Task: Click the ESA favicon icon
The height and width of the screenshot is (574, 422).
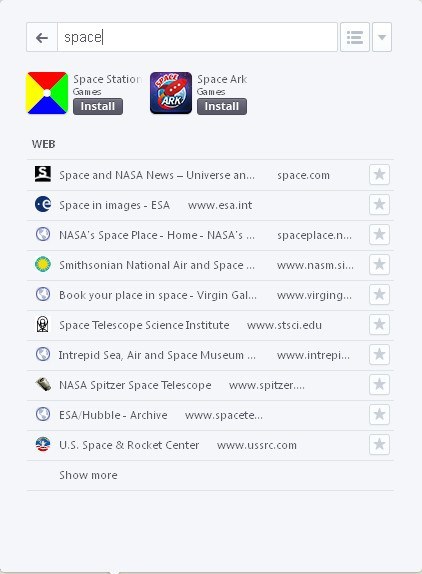Action: pyautogui.click(x=43, y=204)
